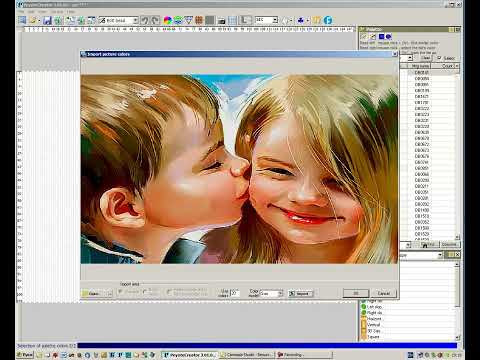The image size is (480, 360).
Task: Click the yellow icon near toolbar end
Action: tap(317, 20)
